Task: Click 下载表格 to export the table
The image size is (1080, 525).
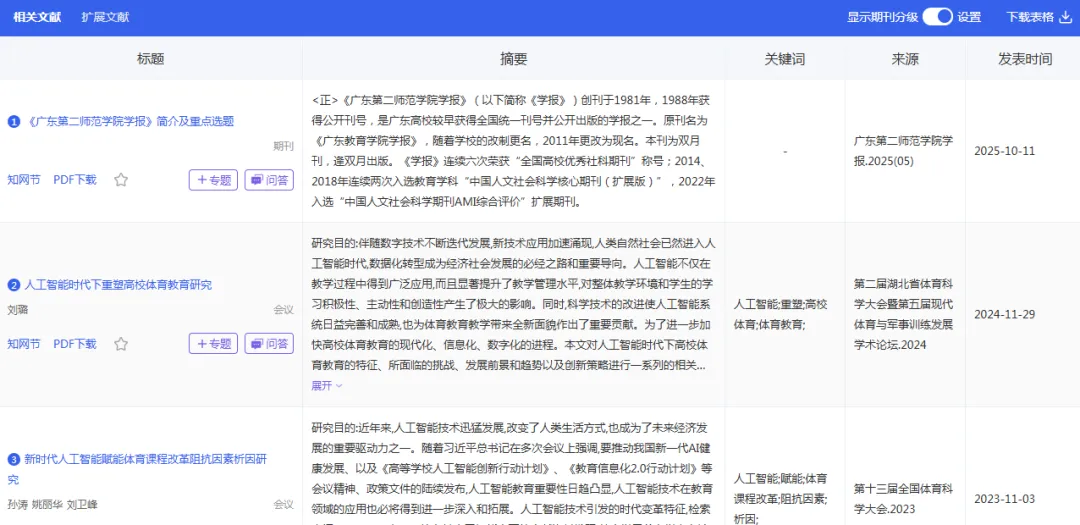Action: tap(1030, 17)
